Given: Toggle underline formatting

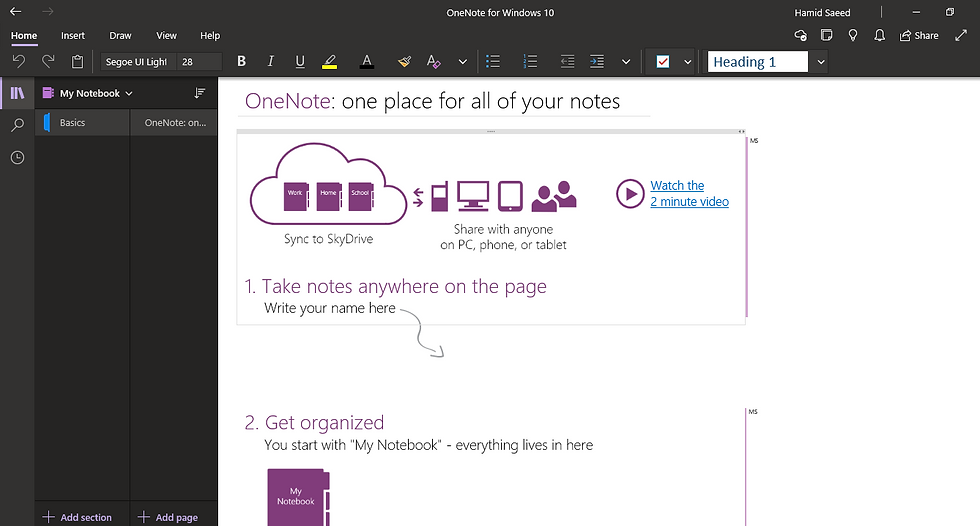Looking at the screenshot, I should (x=300, y=61).
